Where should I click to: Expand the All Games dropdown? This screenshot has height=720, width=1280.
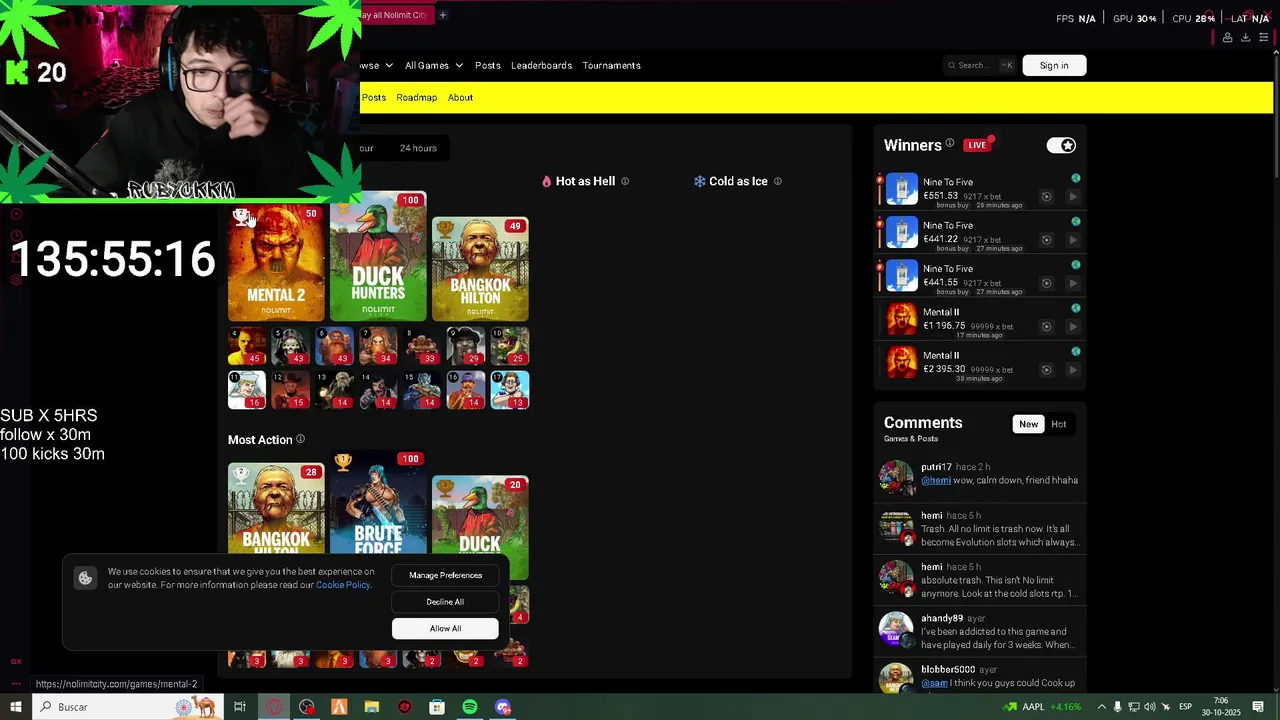click(x=434, y=65)
